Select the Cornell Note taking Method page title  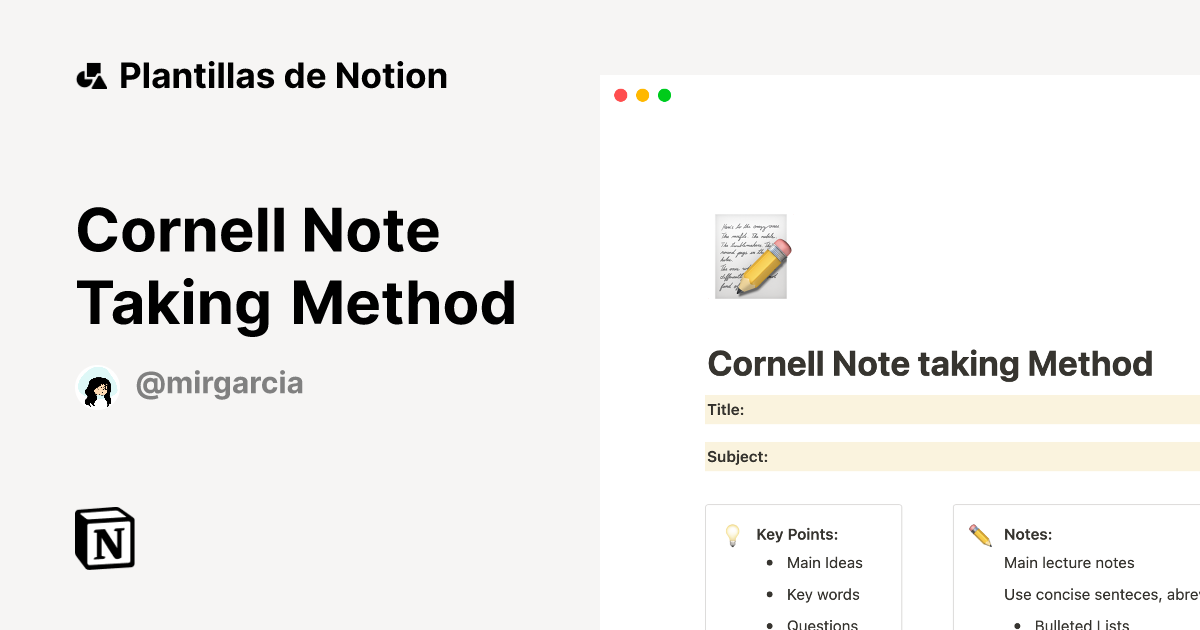[929, 363]
